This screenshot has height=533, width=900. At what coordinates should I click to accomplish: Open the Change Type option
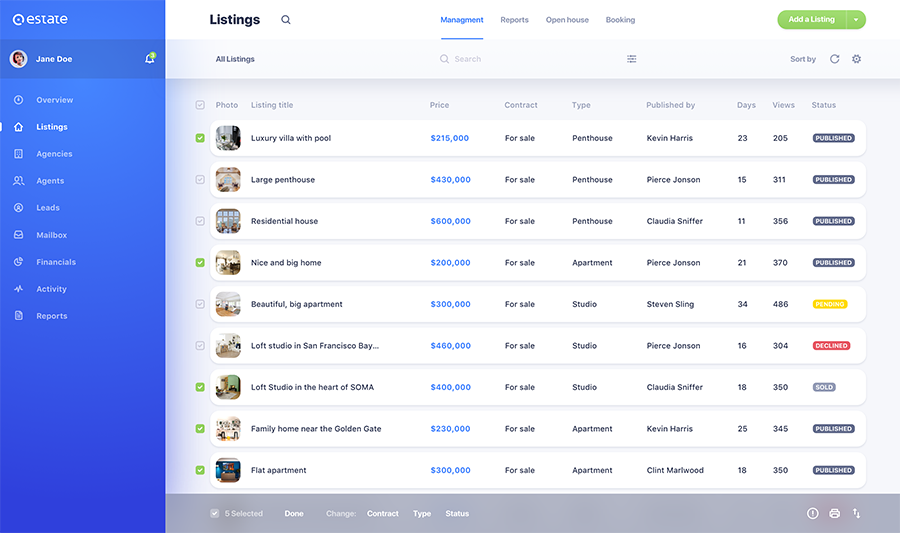tap(422, 513)
